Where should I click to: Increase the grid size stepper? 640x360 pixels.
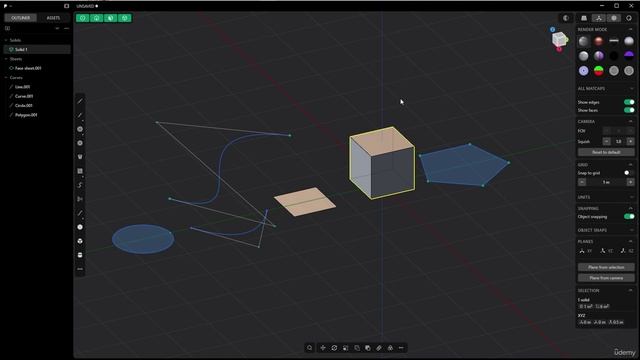(x=631, y=182)
